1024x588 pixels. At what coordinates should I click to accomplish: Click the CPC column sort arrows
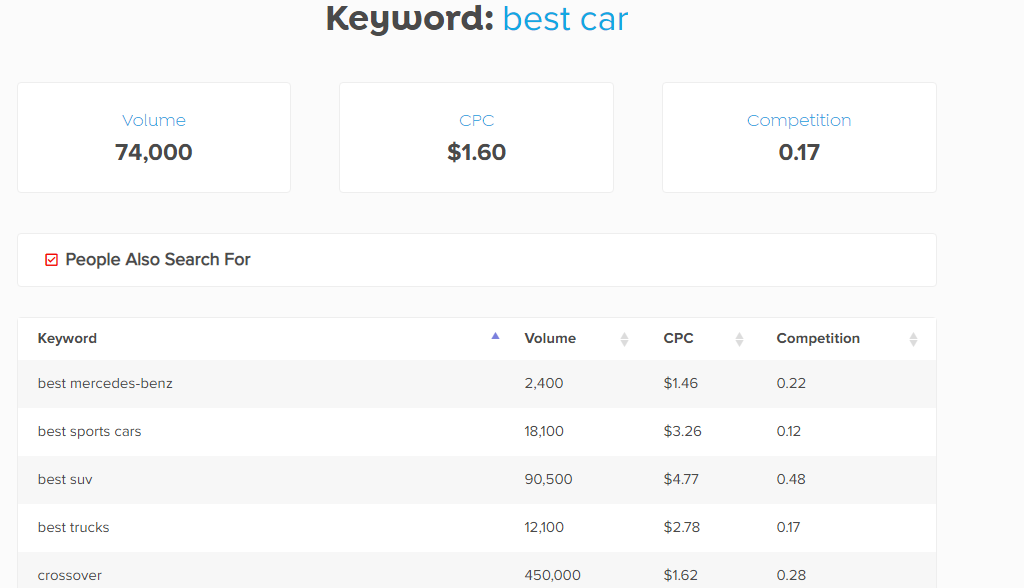739,339
